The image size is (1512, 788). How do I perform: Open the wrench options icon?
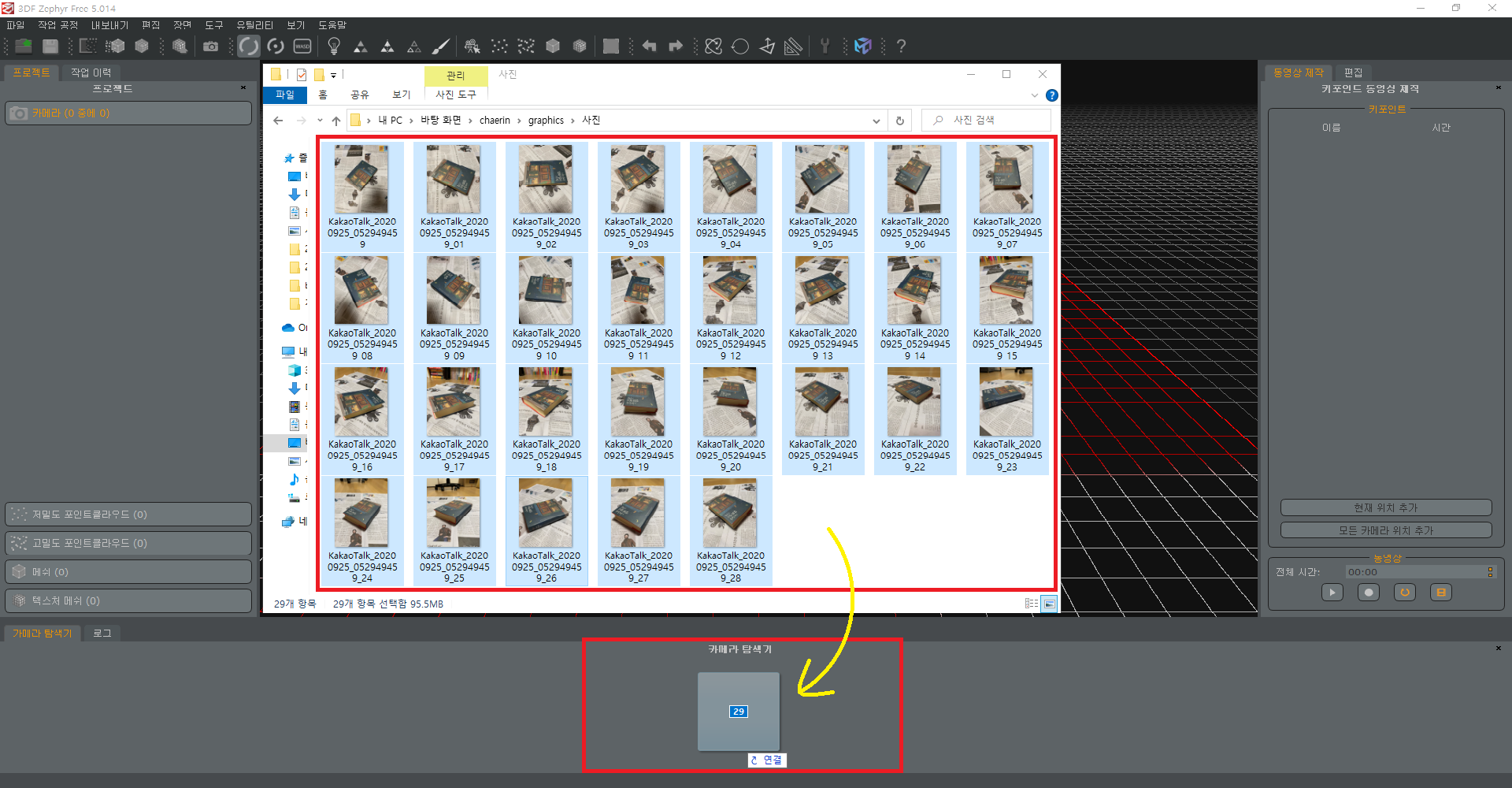point(825,46)
